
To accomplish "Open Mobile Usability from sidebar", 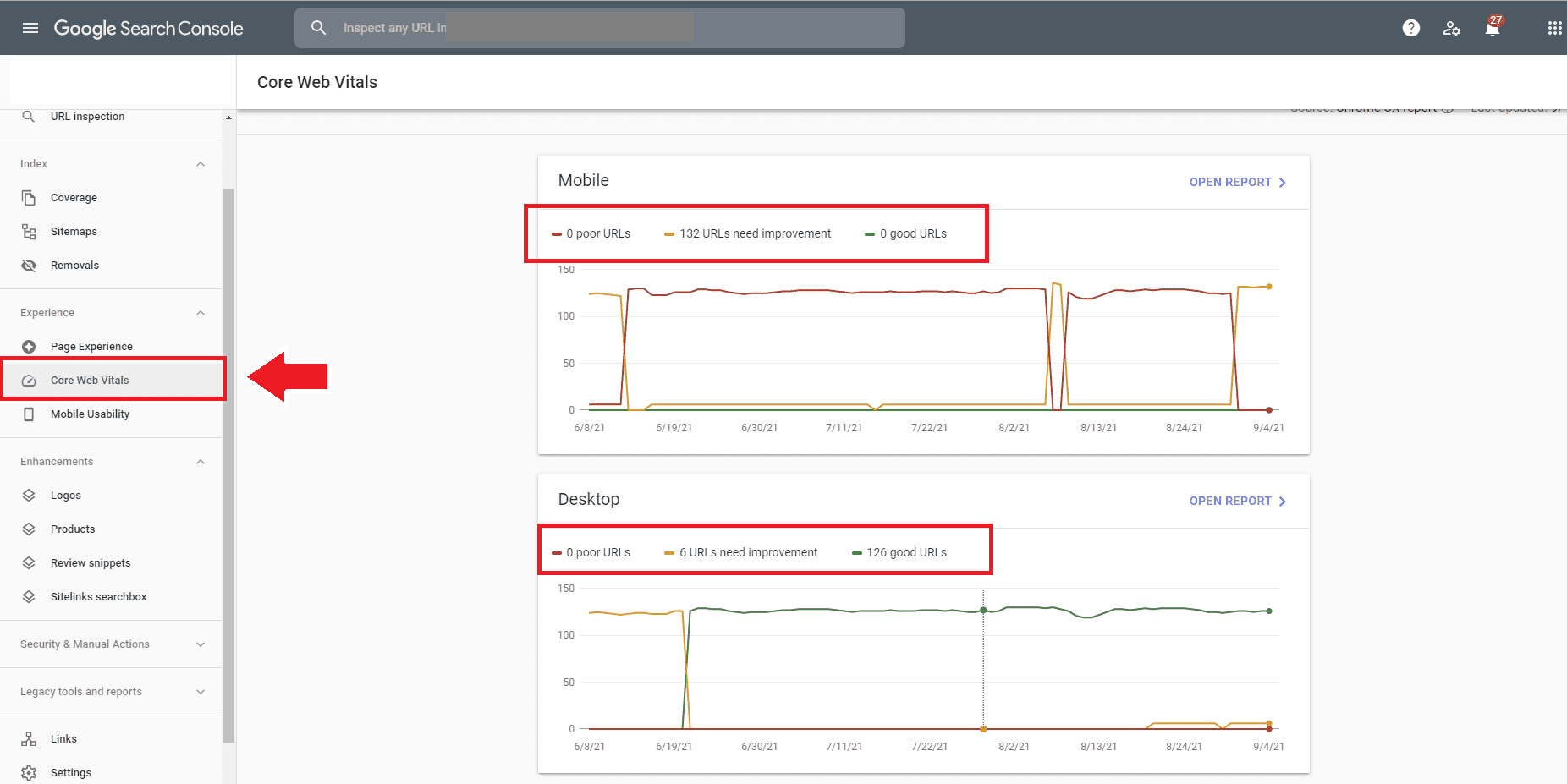I will click(x=90, y=414).
